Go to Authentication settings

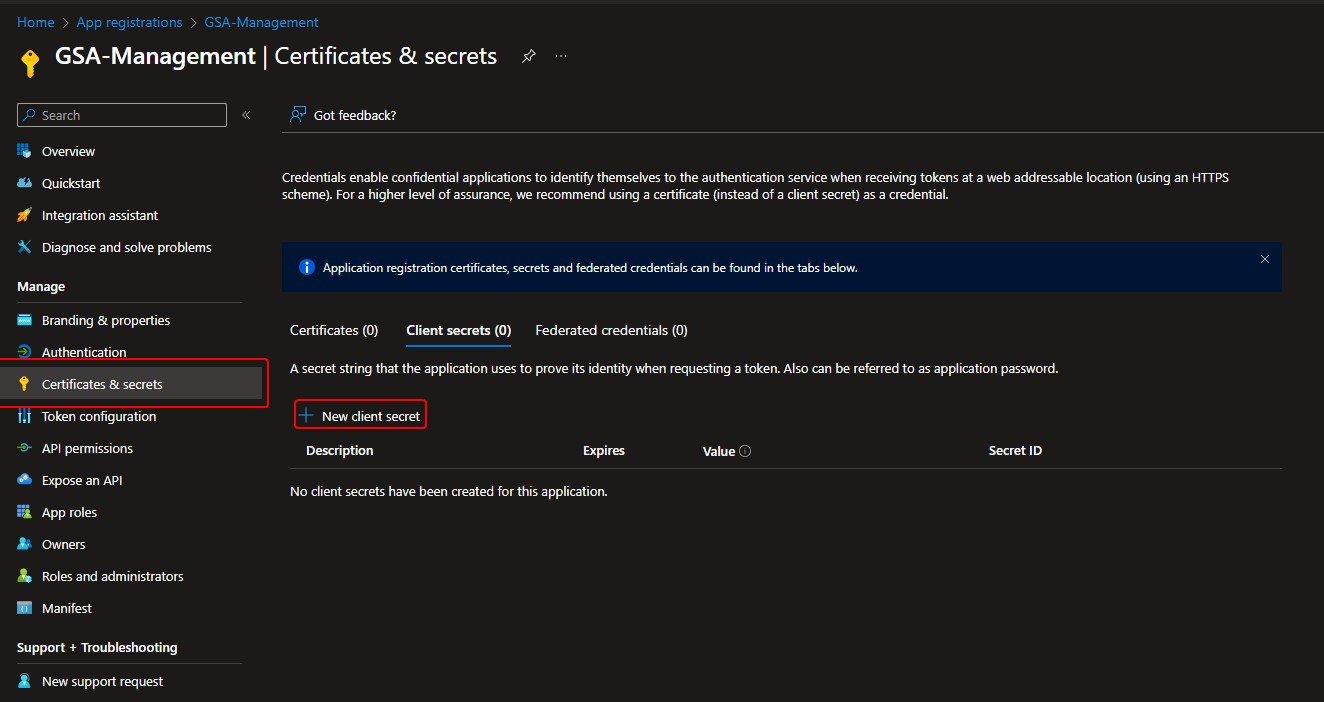(x=84, y=352)
